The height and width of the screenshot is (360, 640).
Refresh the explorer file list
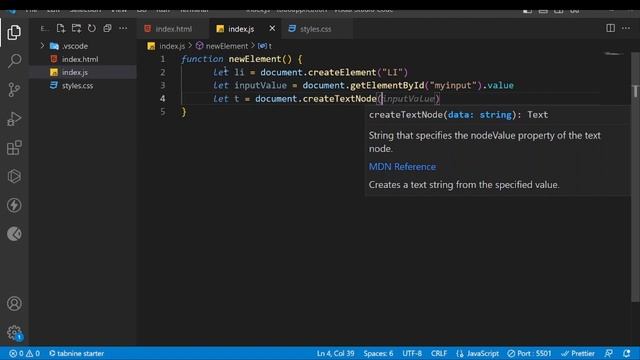tap(92, 28)
